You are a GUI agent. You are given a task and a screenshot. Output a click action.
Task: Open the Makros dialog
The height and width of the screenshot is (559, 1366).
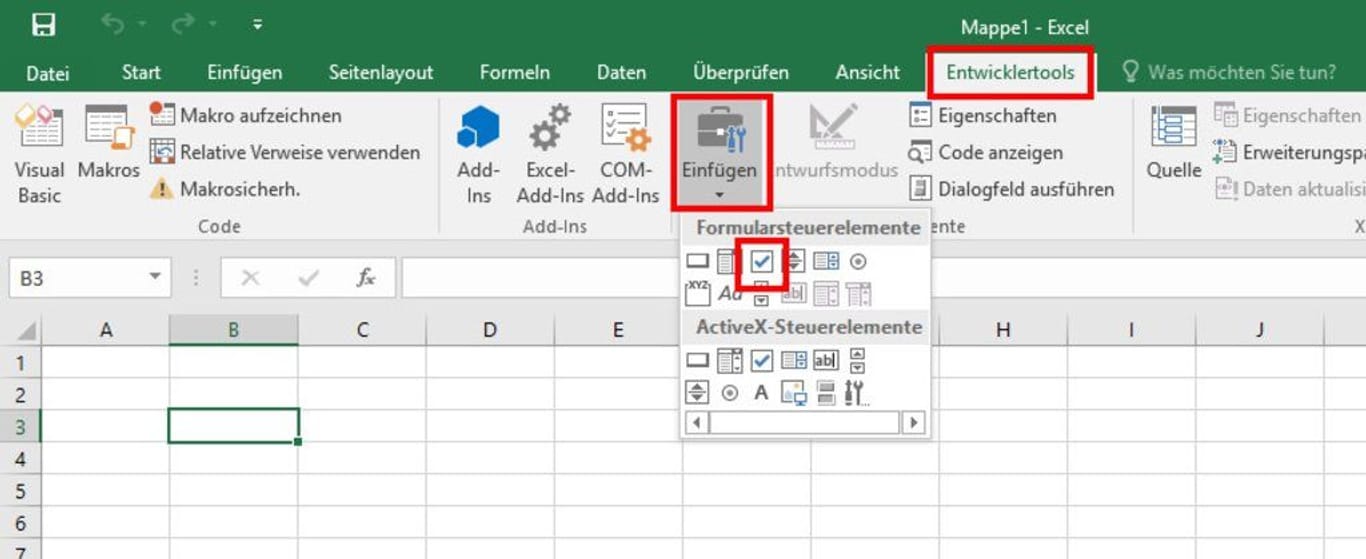point(109,143)
